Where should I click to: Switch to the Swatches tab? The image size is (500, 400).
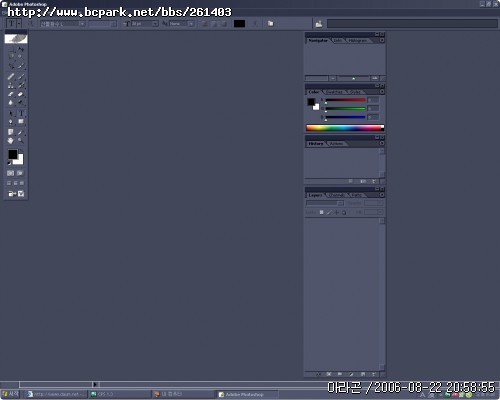(x=334, y=92)
